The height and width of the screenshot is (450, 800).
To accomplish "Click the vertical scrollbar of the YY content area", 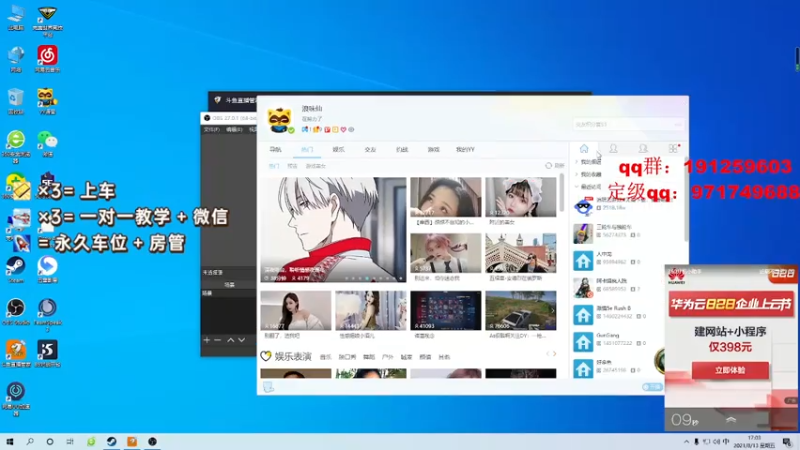I will click(x=562, y=191).
